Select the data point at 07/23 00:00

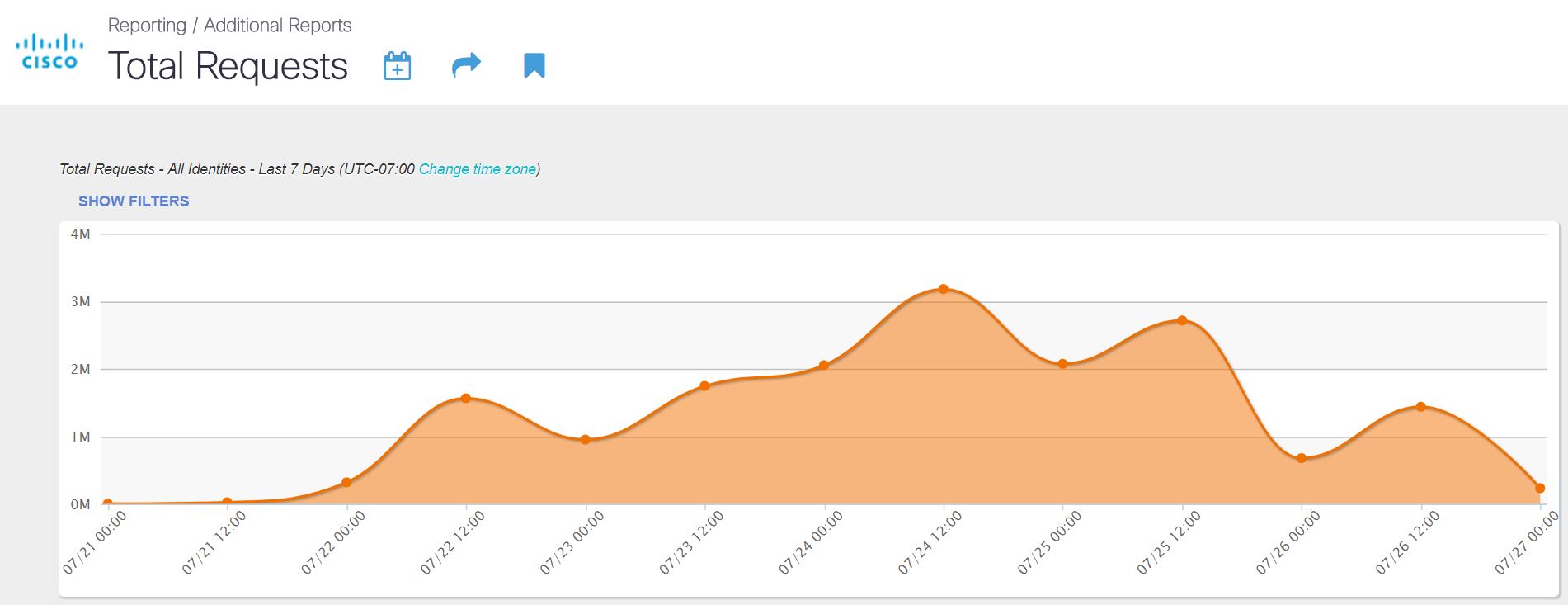(x=586, y=439)
